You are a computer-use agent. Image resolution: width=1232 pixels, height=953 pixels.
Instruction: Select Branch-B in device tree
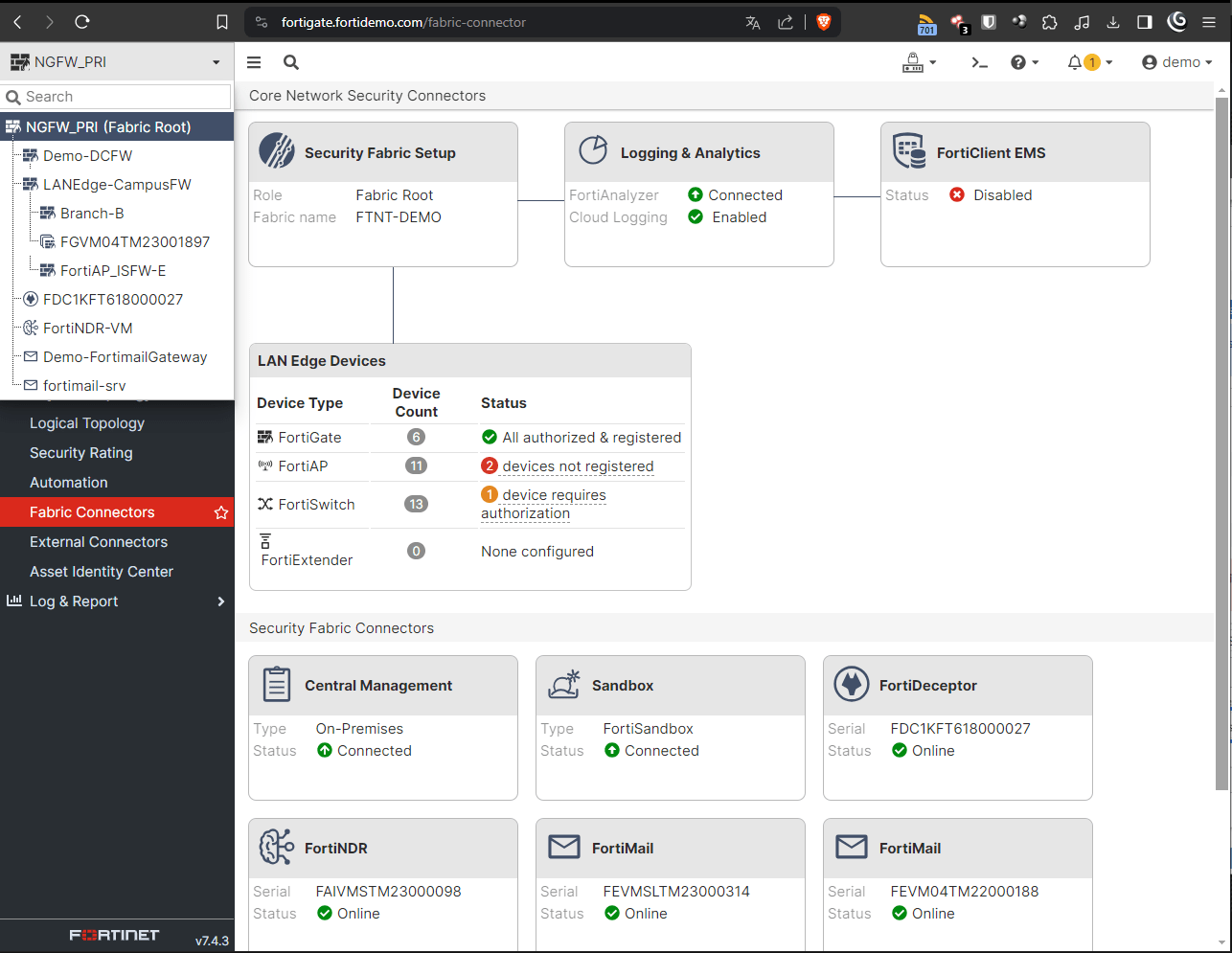click(81, 213)
